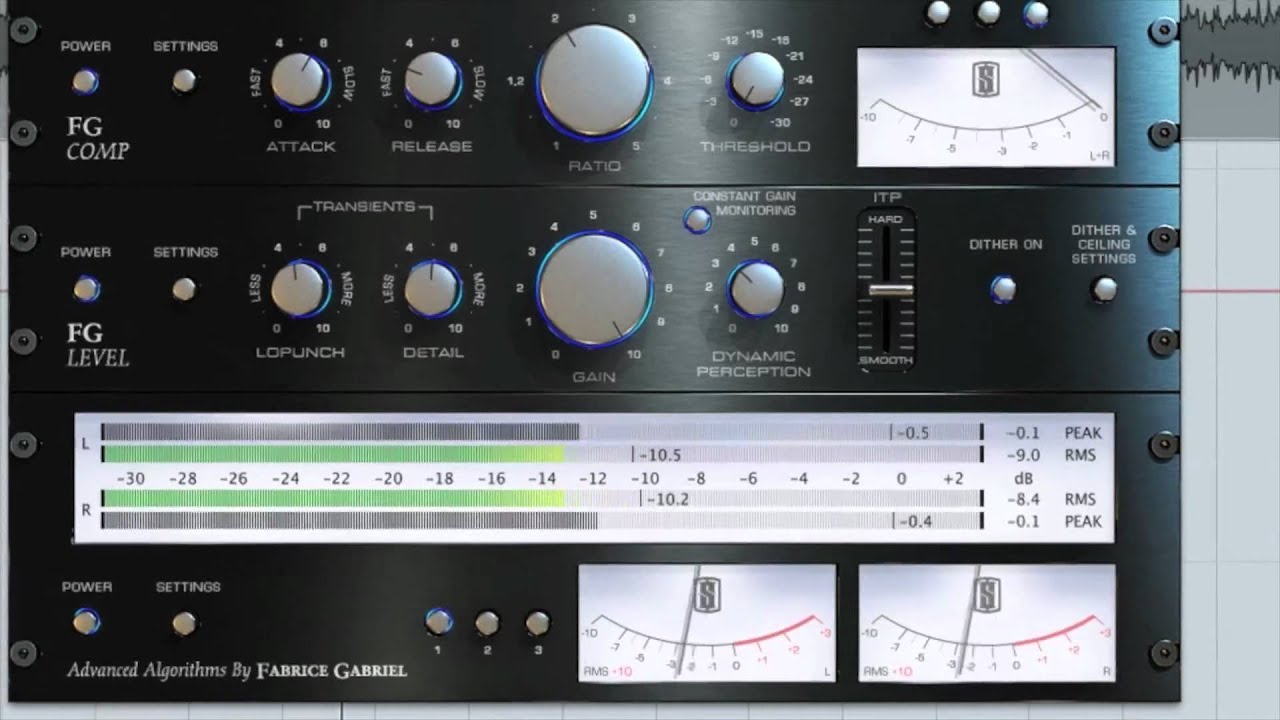Select meter preset button 1

(x=437, y=622)
